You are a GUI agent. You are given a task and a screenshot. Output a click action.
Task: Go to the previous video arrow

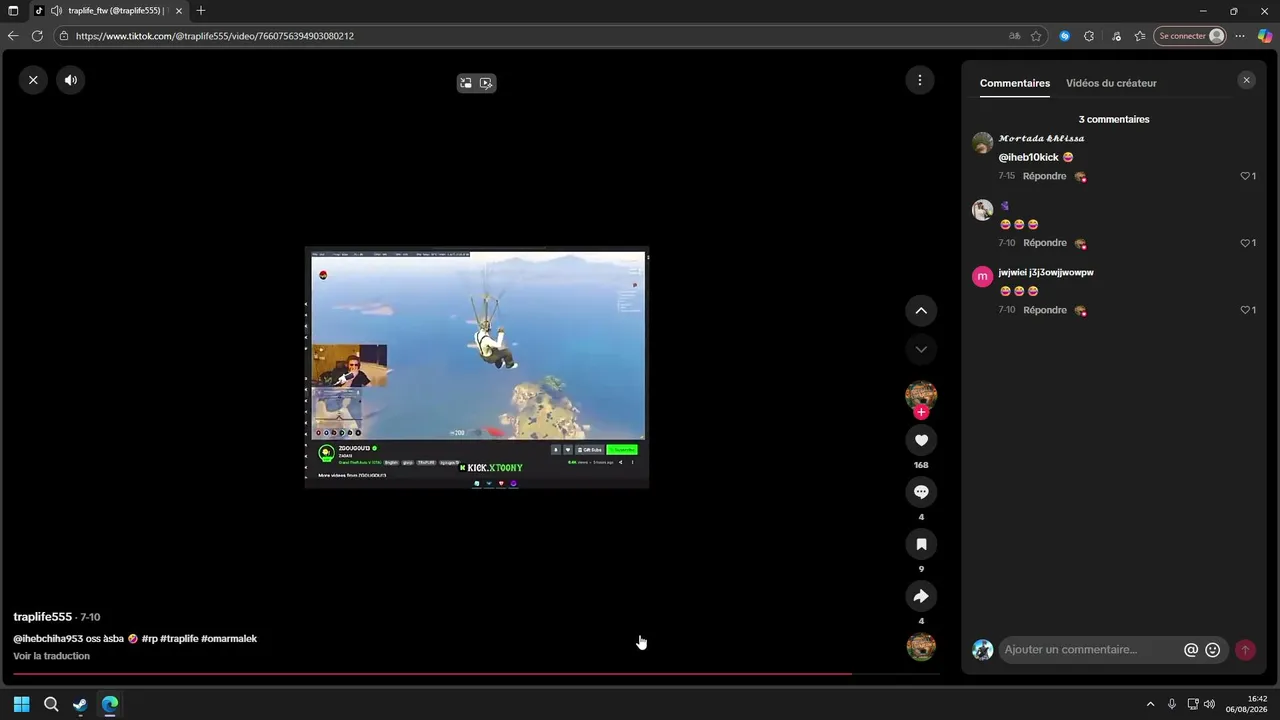[x=921, y=310]
